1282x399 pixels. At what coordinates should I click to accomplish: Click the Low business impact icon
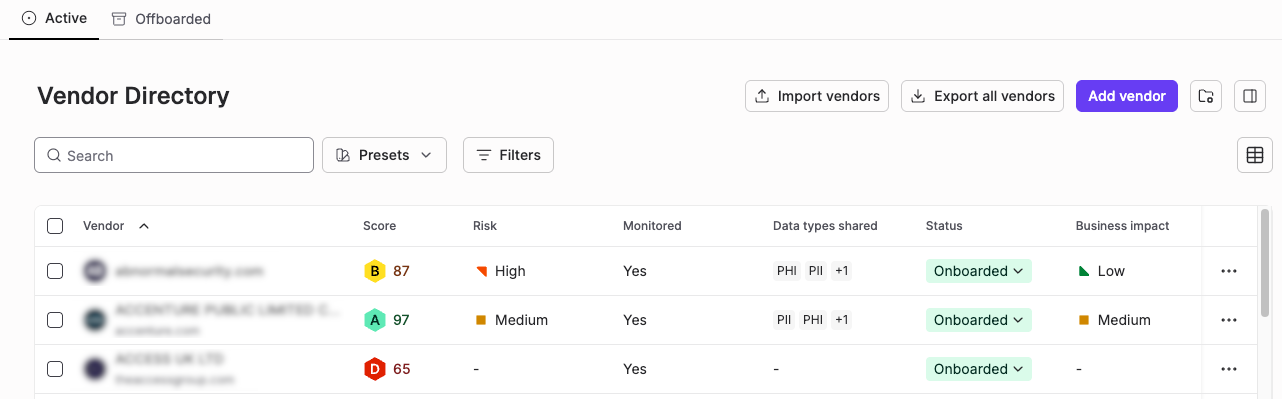click(1084, 271)
